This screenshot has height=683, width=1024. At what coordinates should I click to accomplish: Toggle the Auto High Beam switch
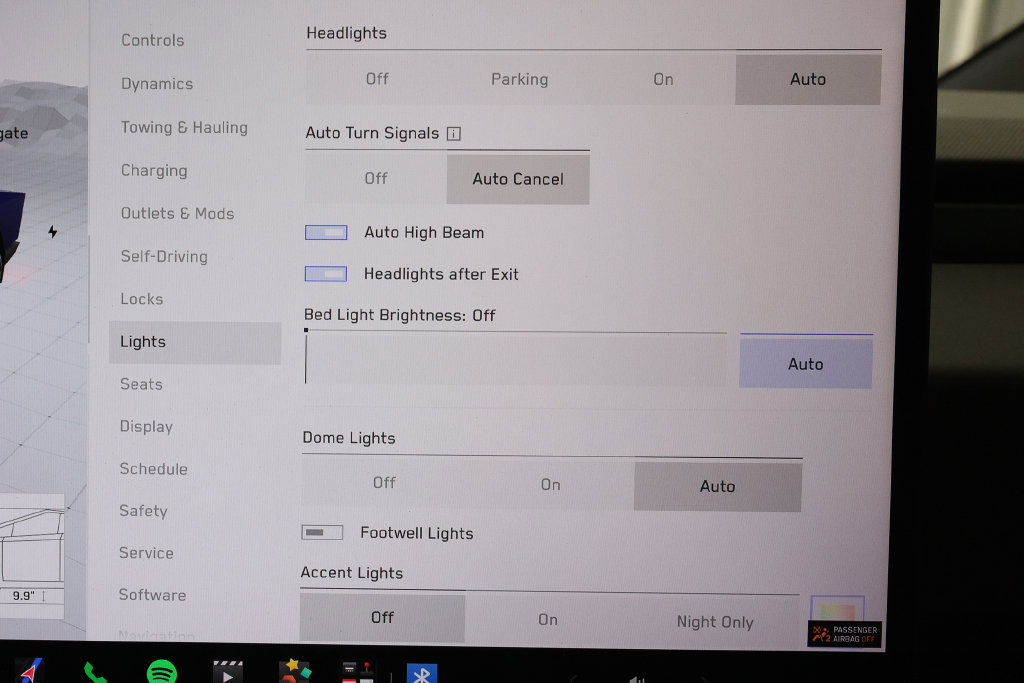coord(326,232)
